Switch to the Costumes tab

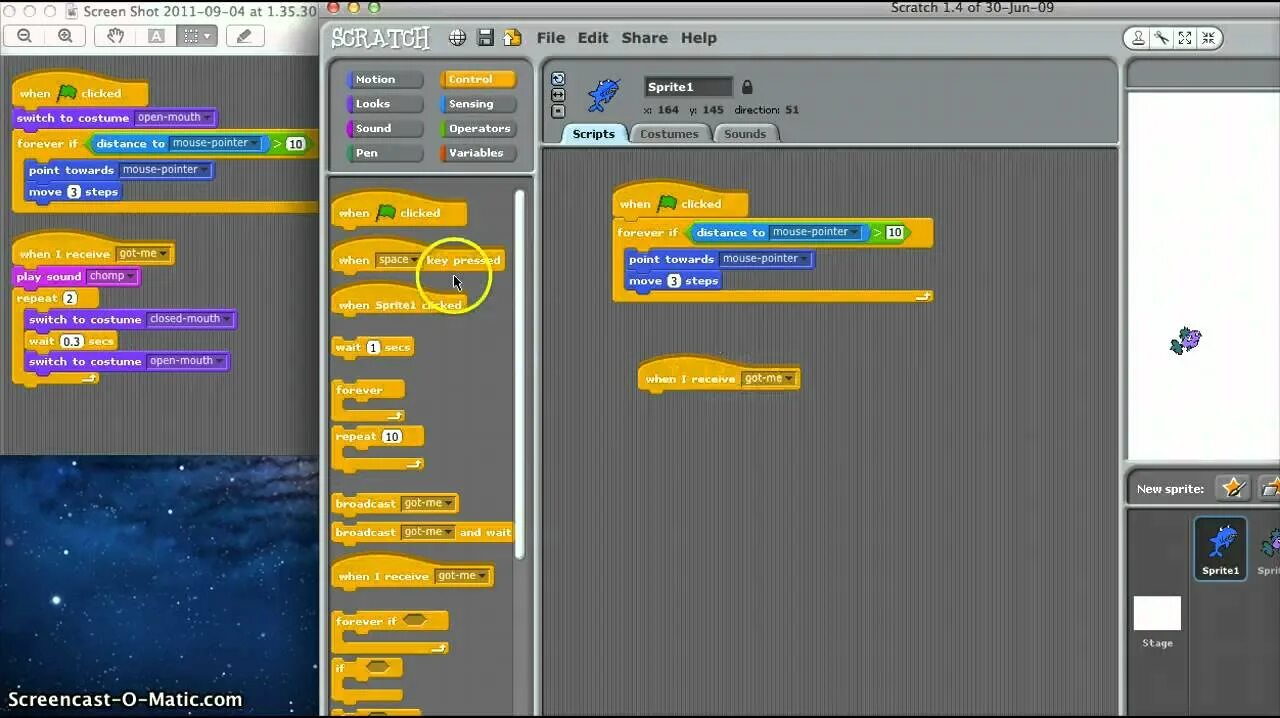pos(669,134)
